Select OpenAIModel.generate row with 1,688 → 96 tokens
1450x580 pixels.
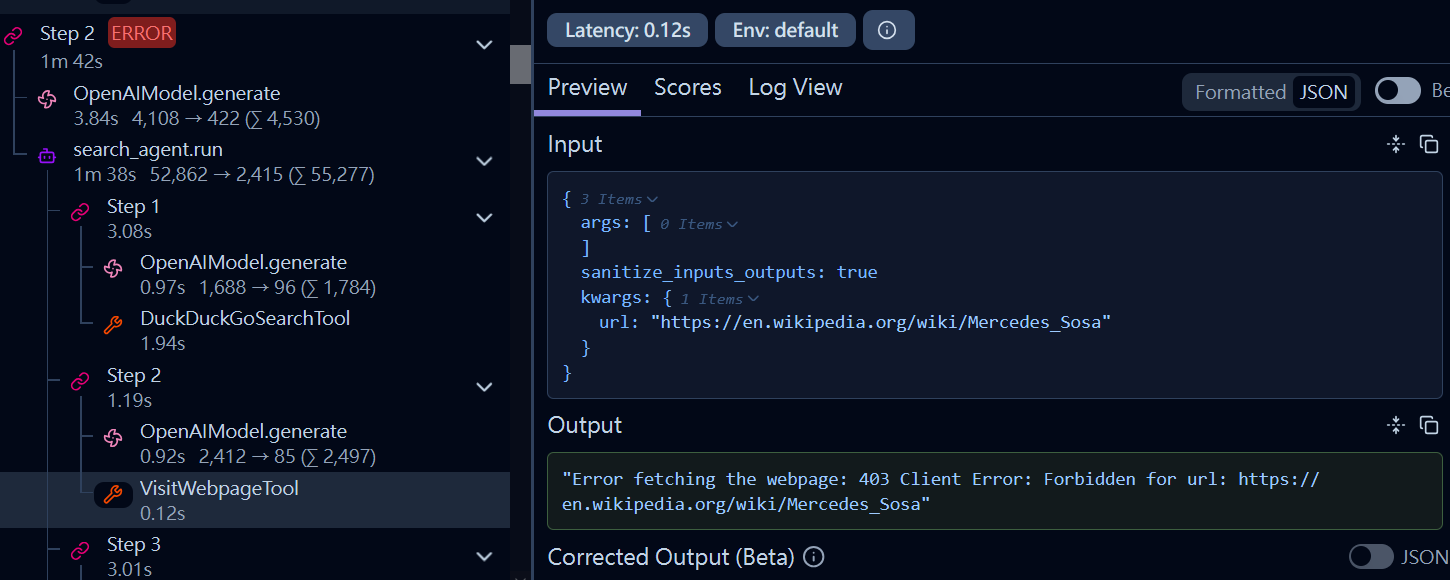point(255,274)
